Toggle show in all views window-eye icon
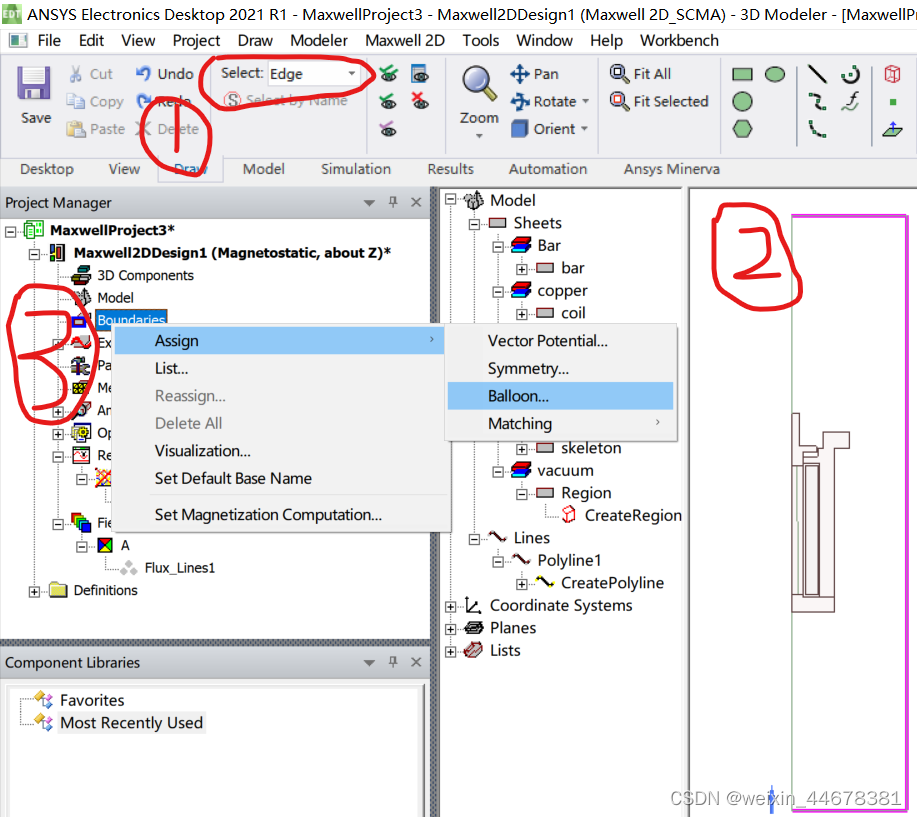Viewport: 917px width, 817px height. click(420, 74)
